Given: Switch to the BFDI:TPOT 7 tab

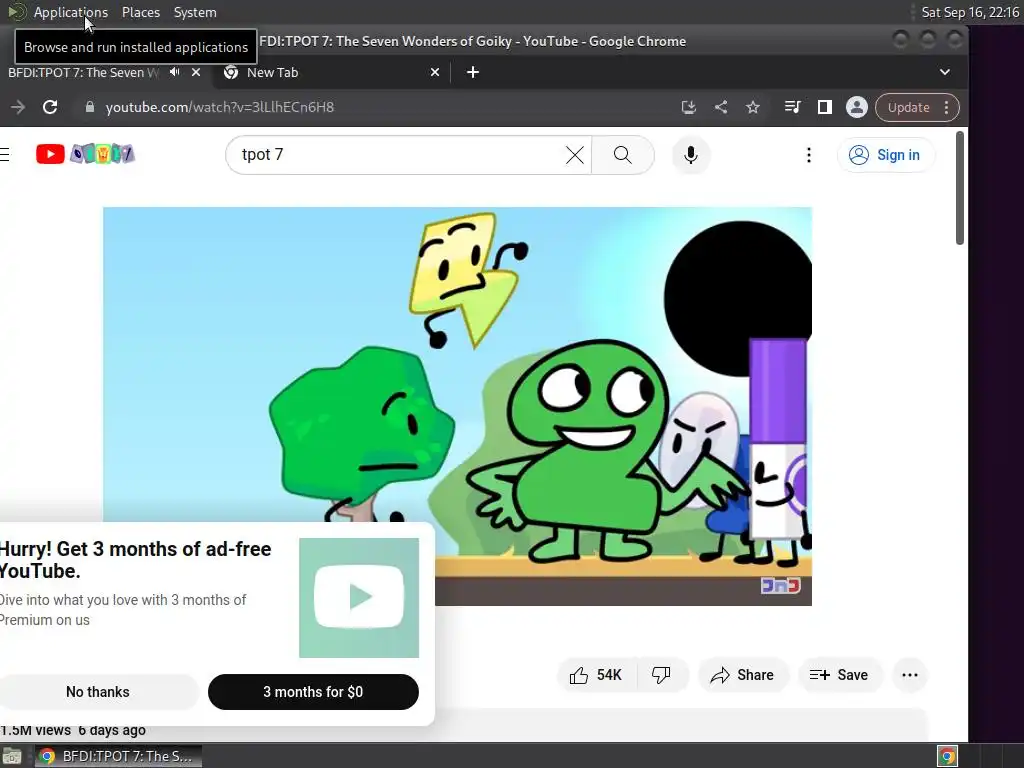Looking at the screenshot, I should coord(104,72).
